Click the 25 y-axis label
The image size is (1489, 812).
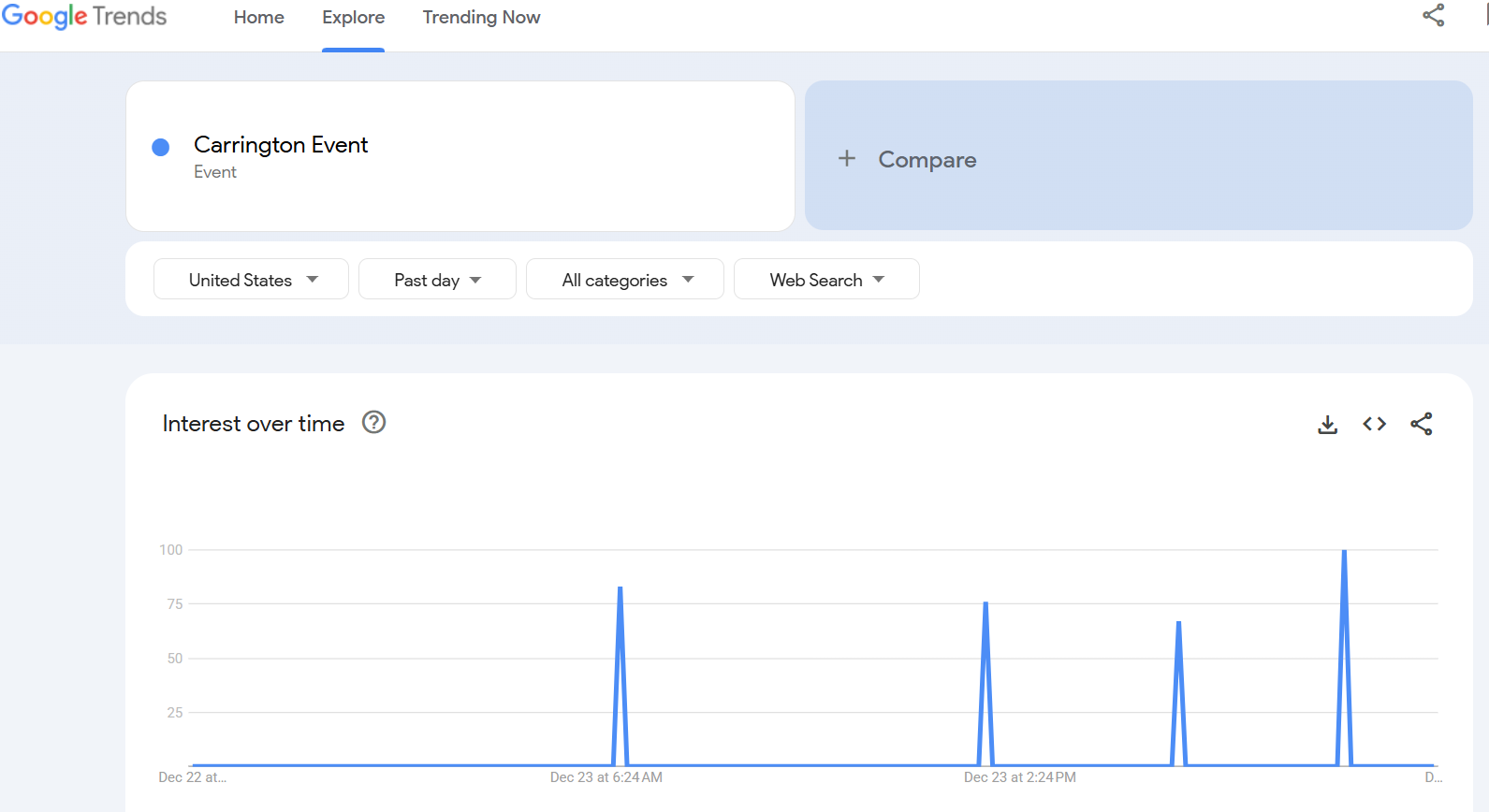[175, 713]
